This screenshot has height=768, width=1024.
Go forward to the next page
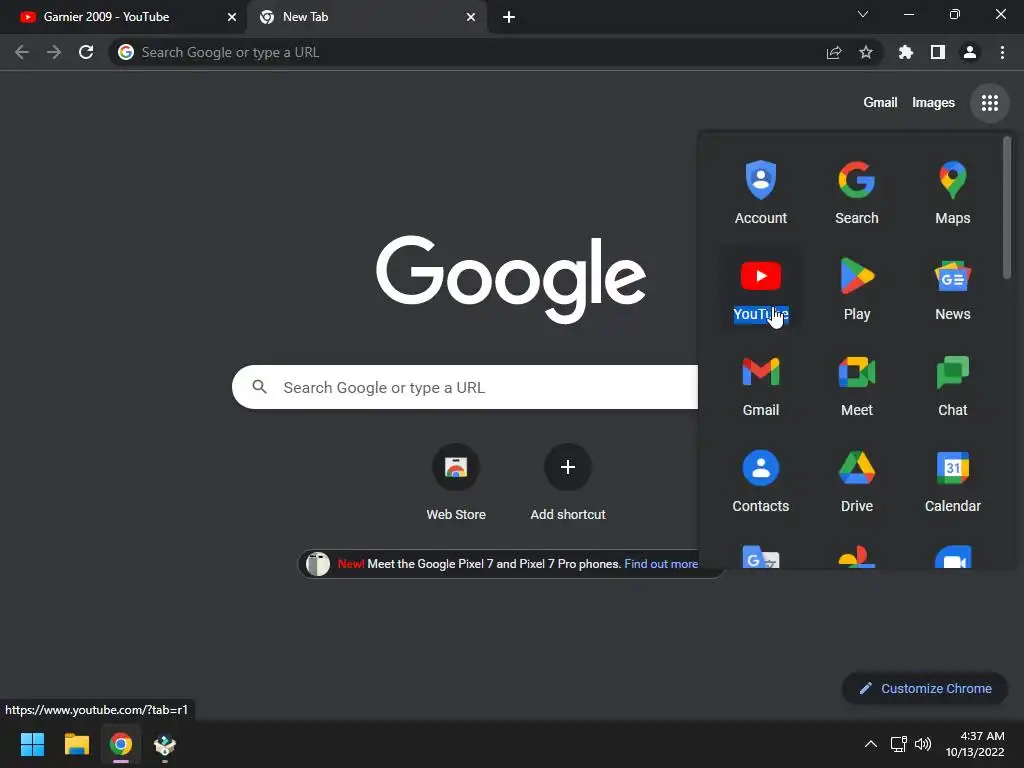tap(54, 52)
